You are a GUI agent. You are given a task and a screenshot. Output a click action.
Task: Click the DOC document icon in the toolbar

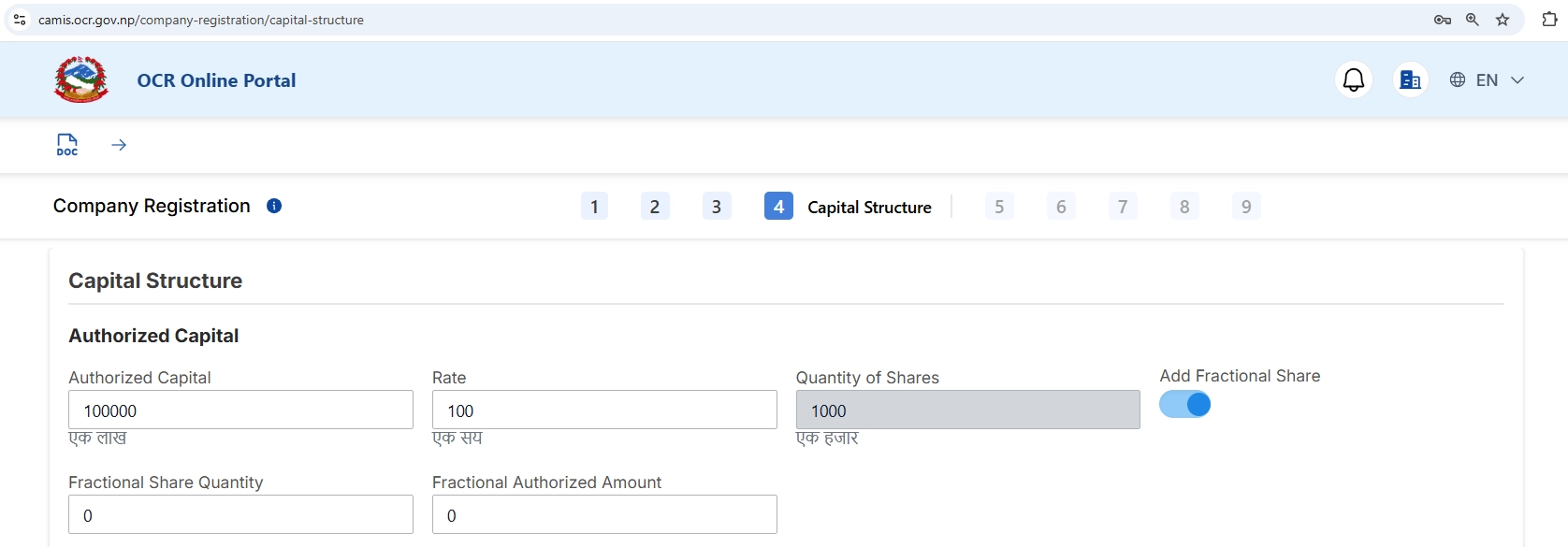66,145
